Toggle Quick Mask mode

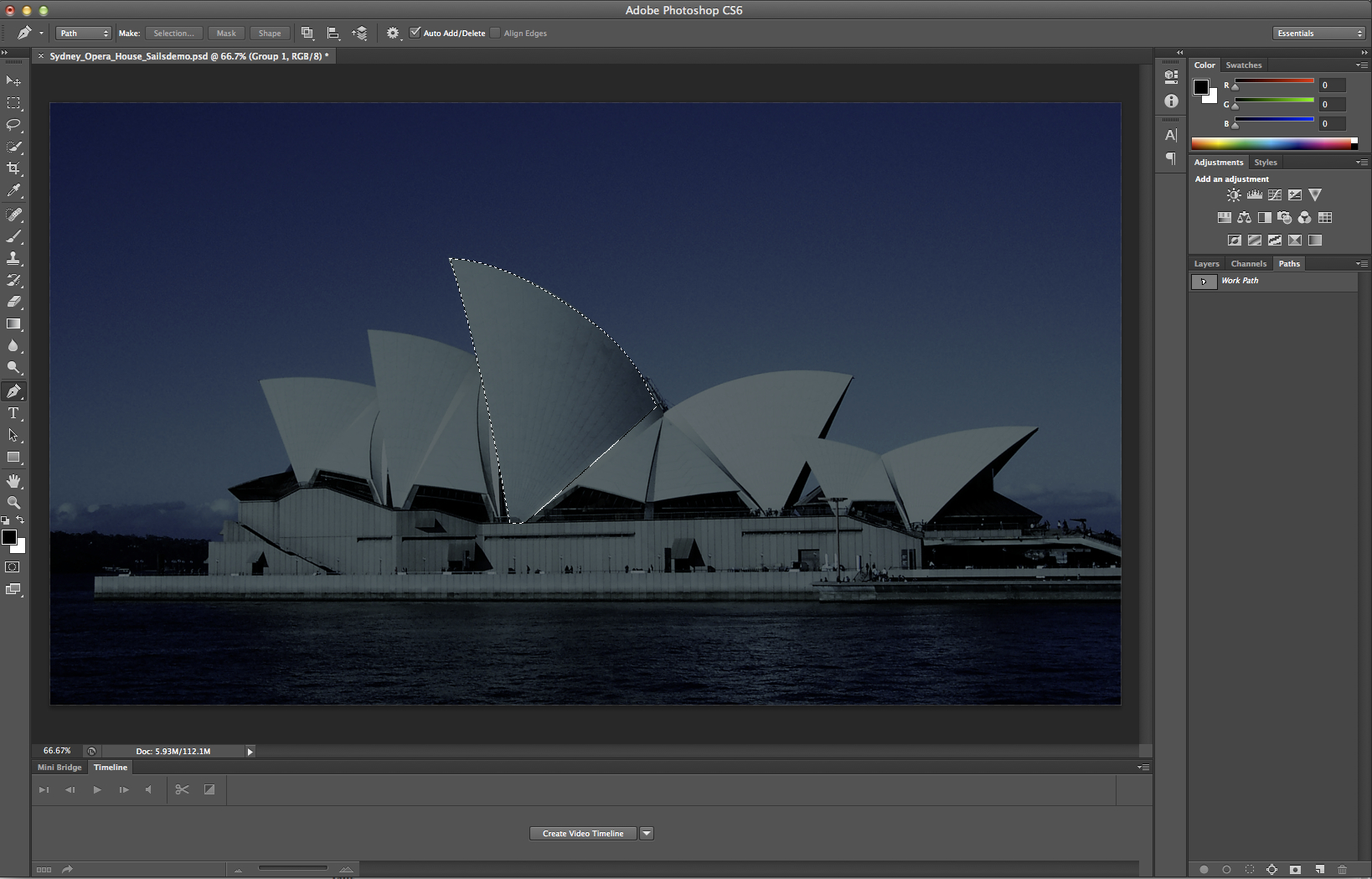(13, 567)
